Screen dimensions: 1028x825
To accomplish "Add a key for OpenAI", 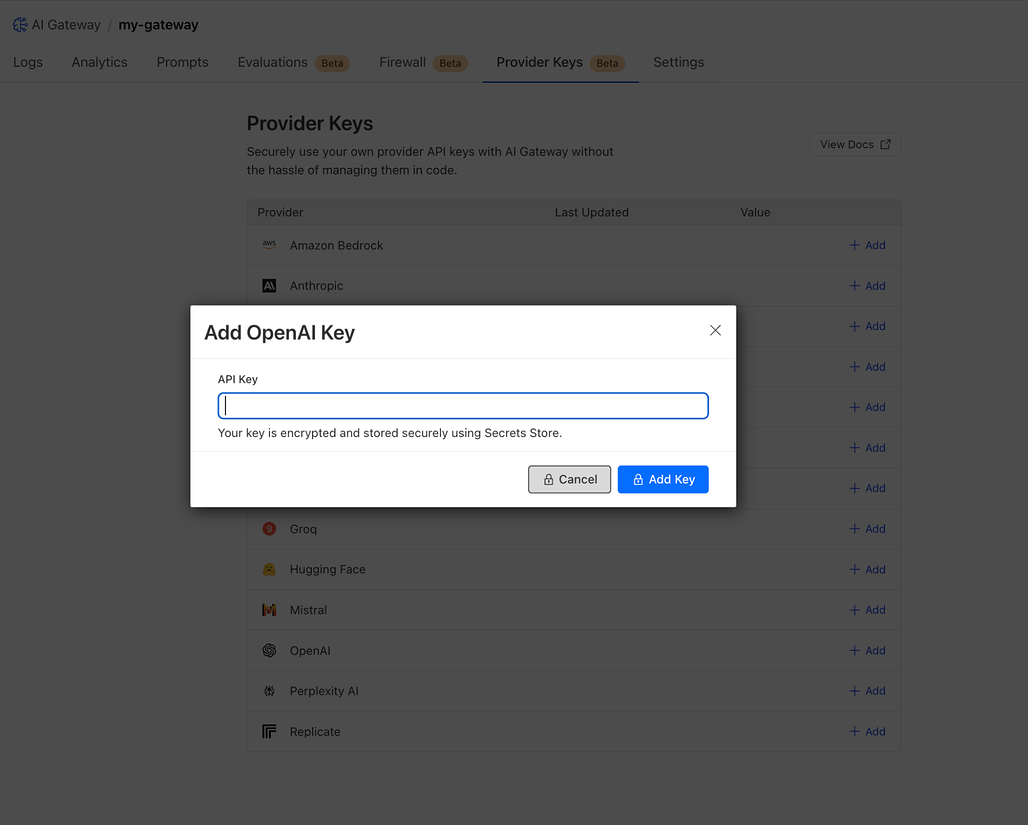I will point(867,651).
